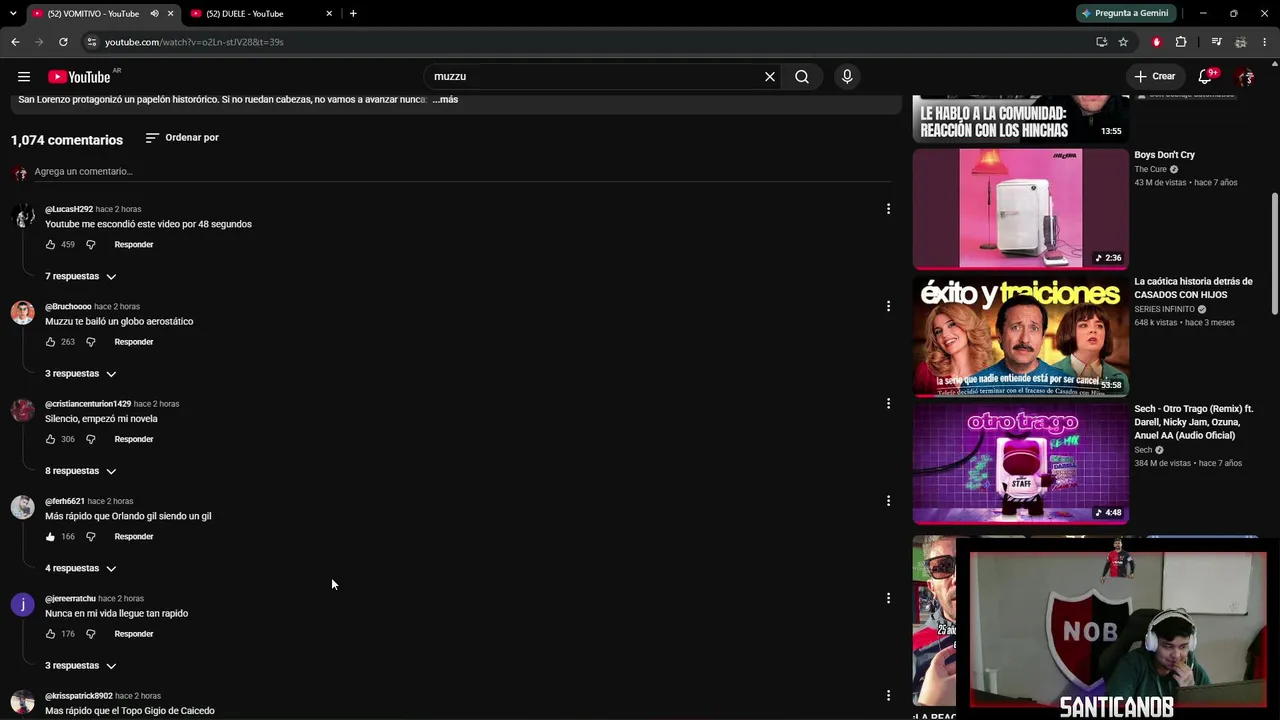
Task: Dislike the comment by @ferh6621
Action: pyautogui.click(x=90, y=537)
